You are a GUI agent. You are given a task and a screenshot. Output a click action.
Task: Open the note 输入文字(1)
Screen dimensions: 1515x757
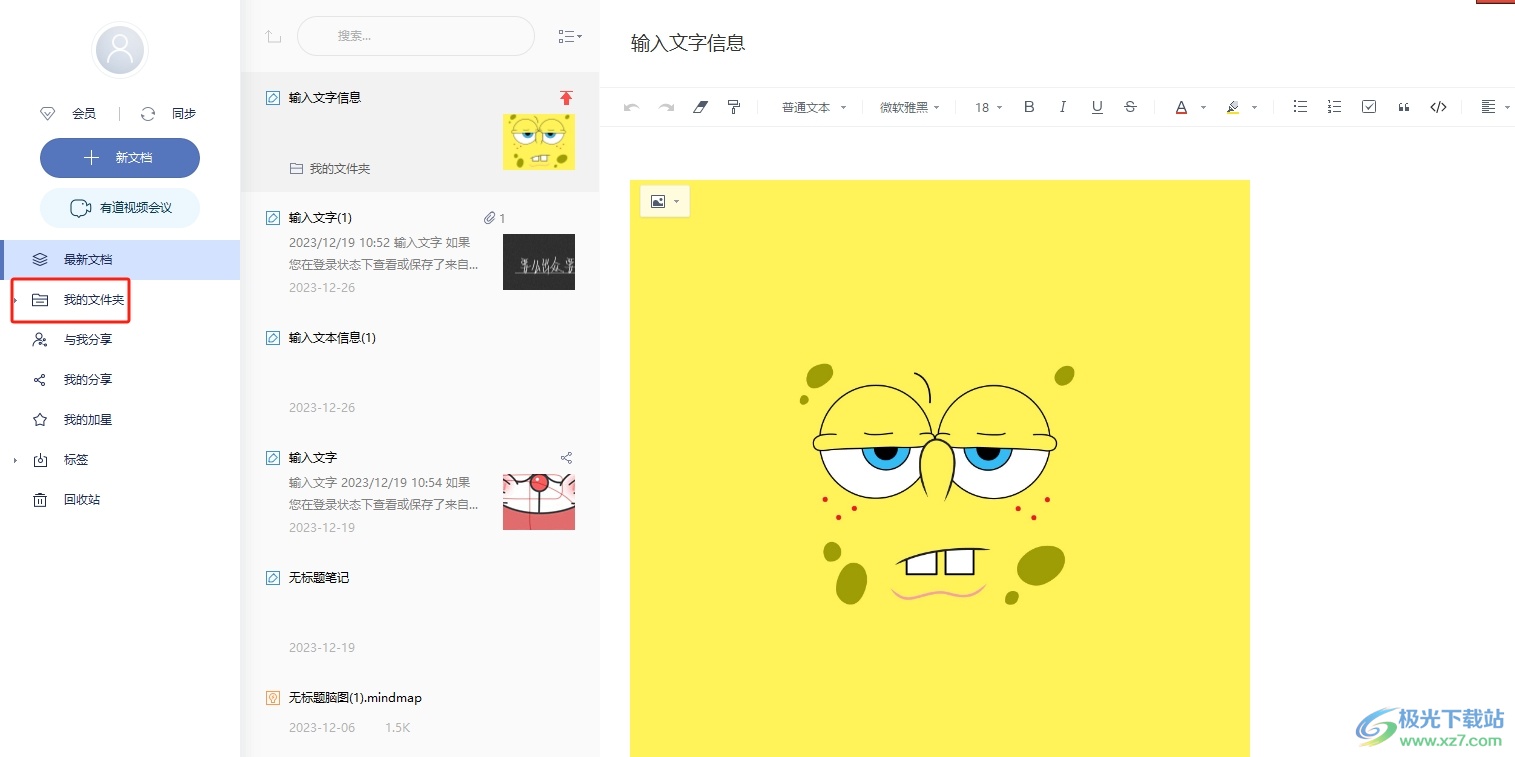[420, 252]
